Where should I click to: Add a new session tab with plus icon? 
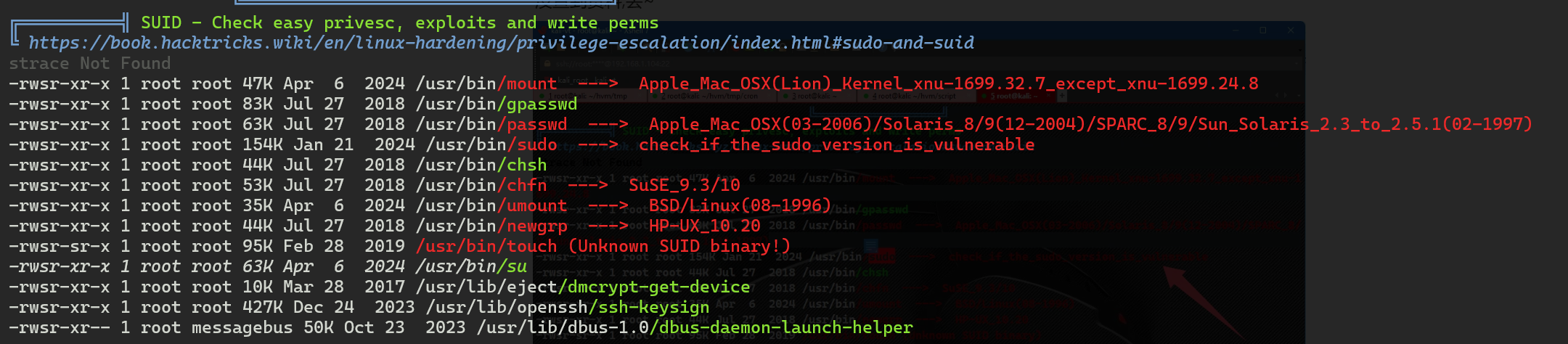tap(1062, 96)
